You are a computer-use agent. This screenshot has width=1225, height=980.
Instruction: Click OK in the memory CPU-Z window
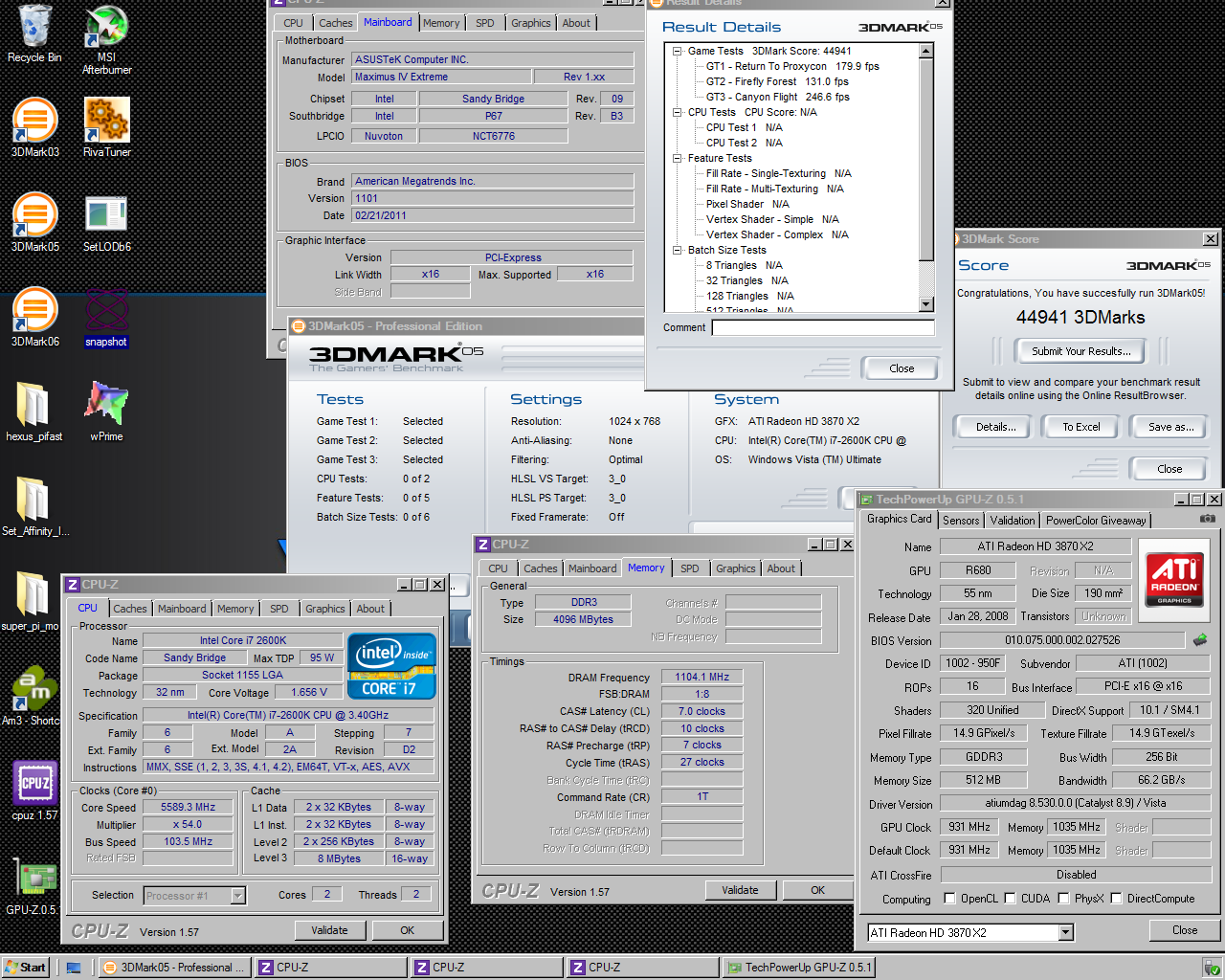(817, 890)
